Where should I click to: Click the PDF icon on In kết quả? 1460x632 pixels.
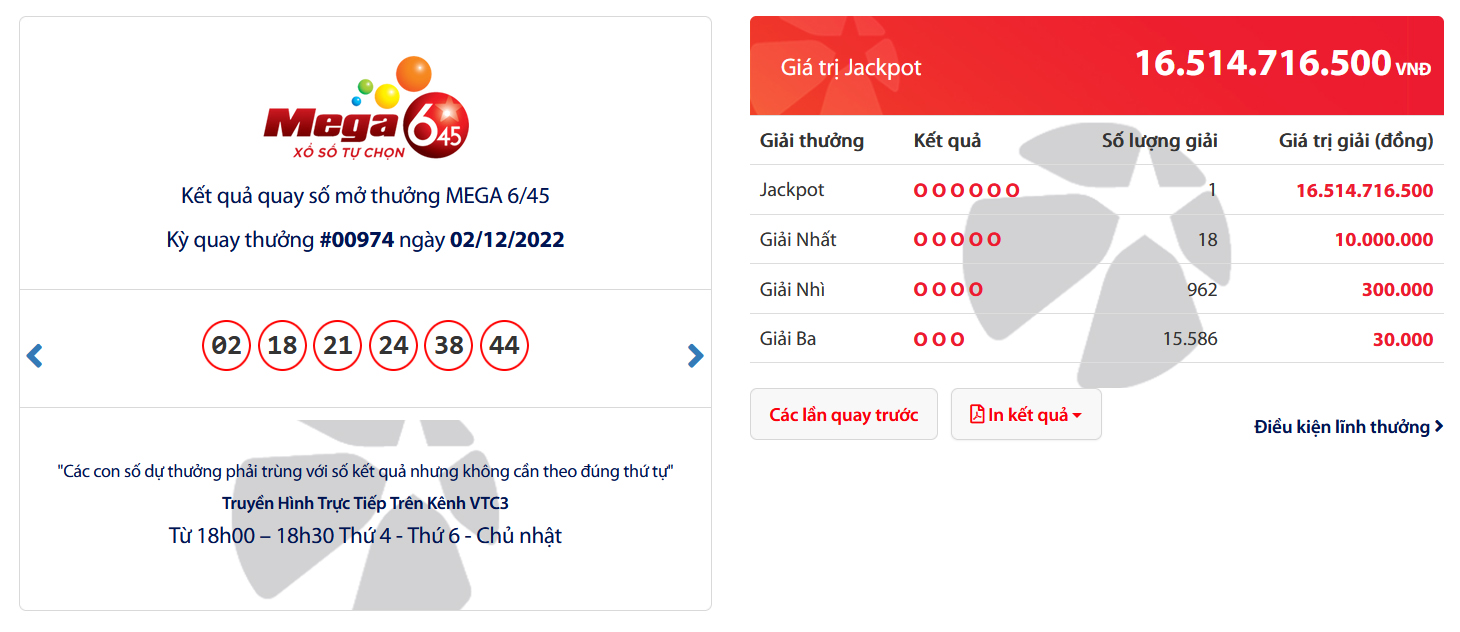tap(977, 414)
